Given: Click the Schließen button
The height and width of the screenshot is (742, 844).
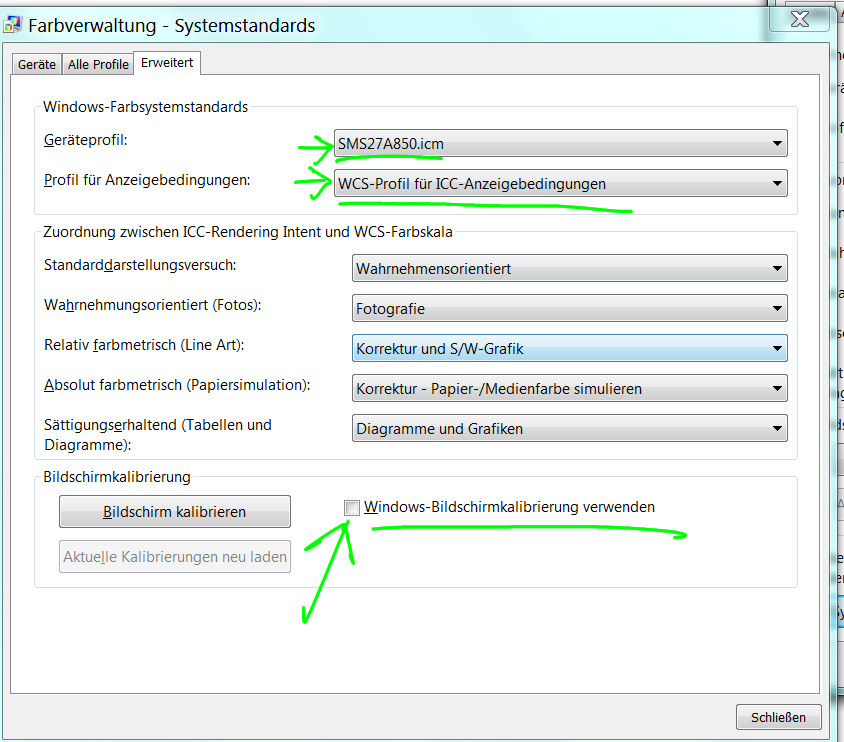Looking at the screenshot, I should point(778,717).
